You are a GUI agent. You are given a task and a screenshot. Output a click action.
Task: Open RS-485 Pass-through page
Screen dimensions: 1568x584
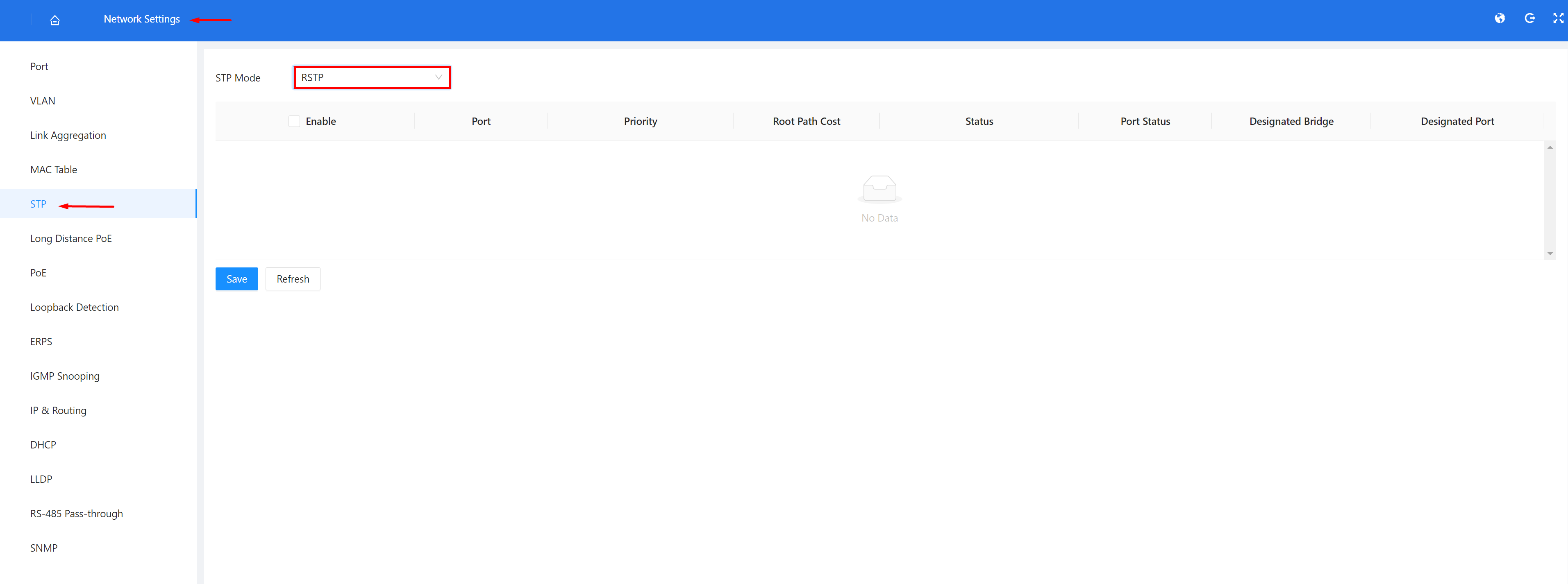77,514
